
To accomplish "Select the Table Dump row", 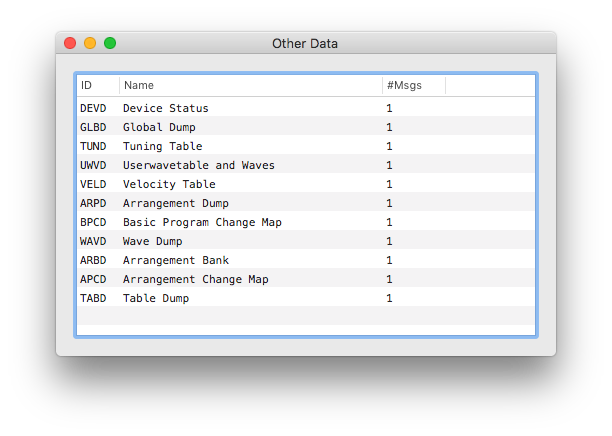I will [x=155, y=298].
